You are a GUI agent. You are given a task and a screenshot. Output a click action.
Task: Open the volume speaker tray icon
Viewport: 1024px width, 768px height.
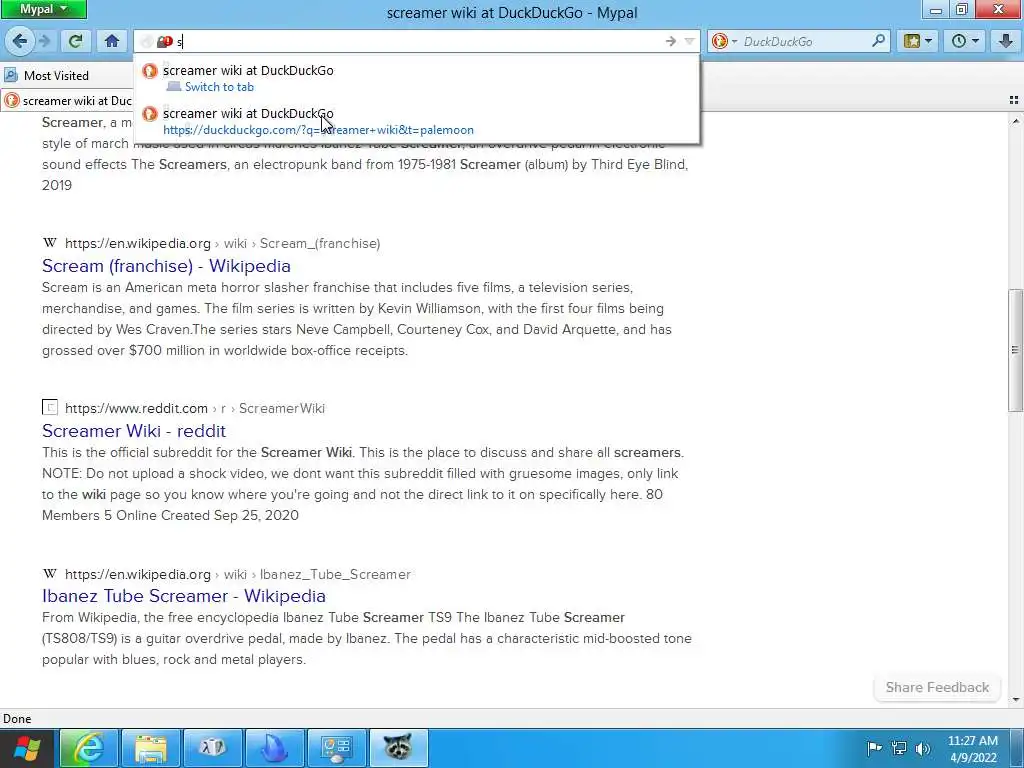923,748
